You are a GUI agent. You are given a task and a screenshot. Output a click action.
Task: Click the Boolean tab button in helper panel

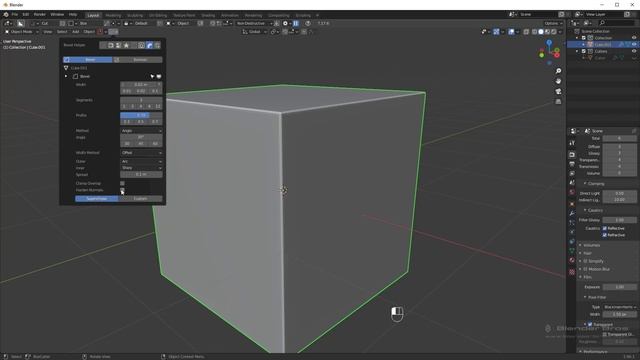[x=138, y=60]
